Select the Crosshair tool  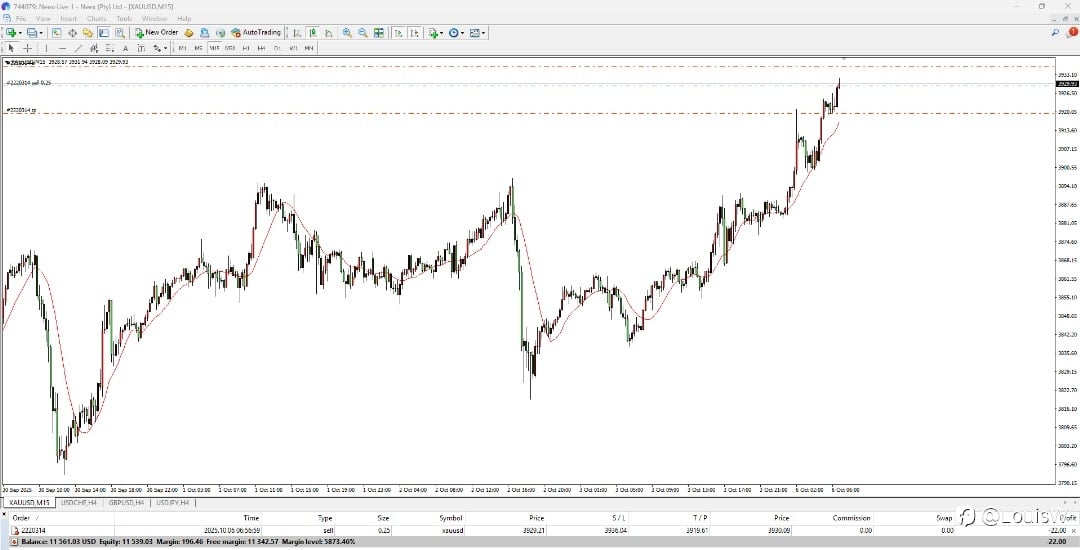point(28,48)
